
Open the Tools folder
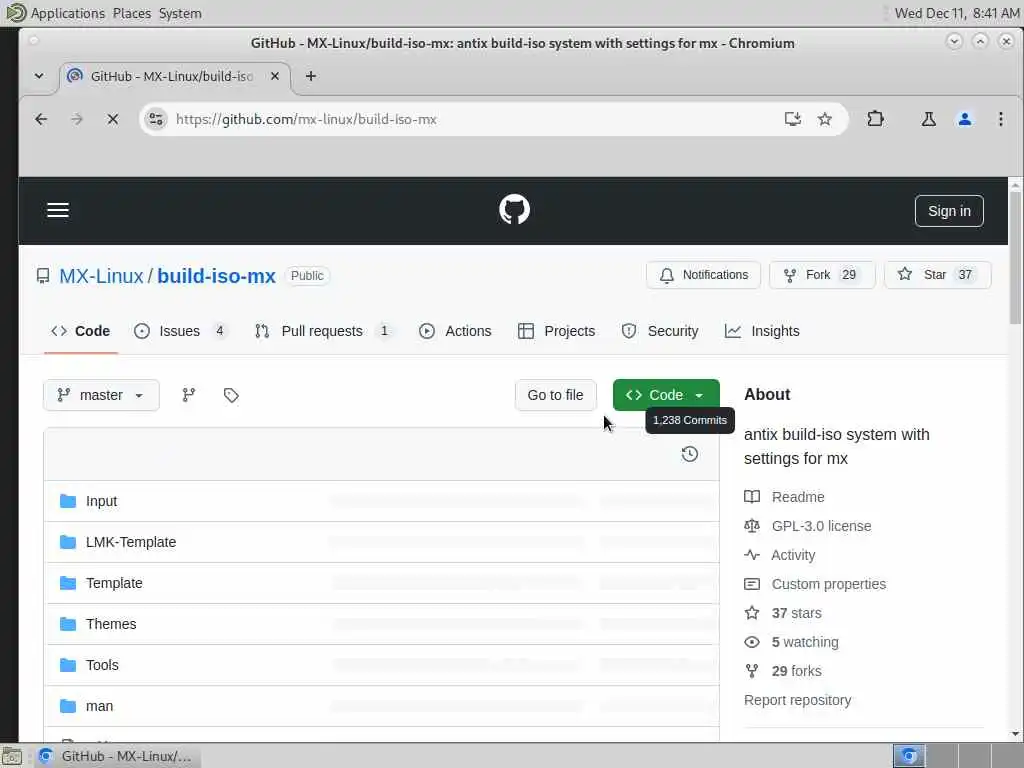click(x=102, y=665)
